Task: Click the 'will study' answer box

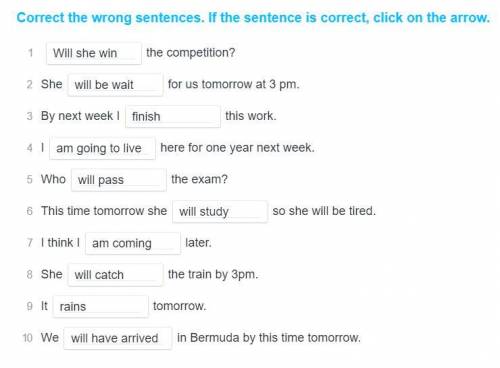Action: tap(220, 211)
